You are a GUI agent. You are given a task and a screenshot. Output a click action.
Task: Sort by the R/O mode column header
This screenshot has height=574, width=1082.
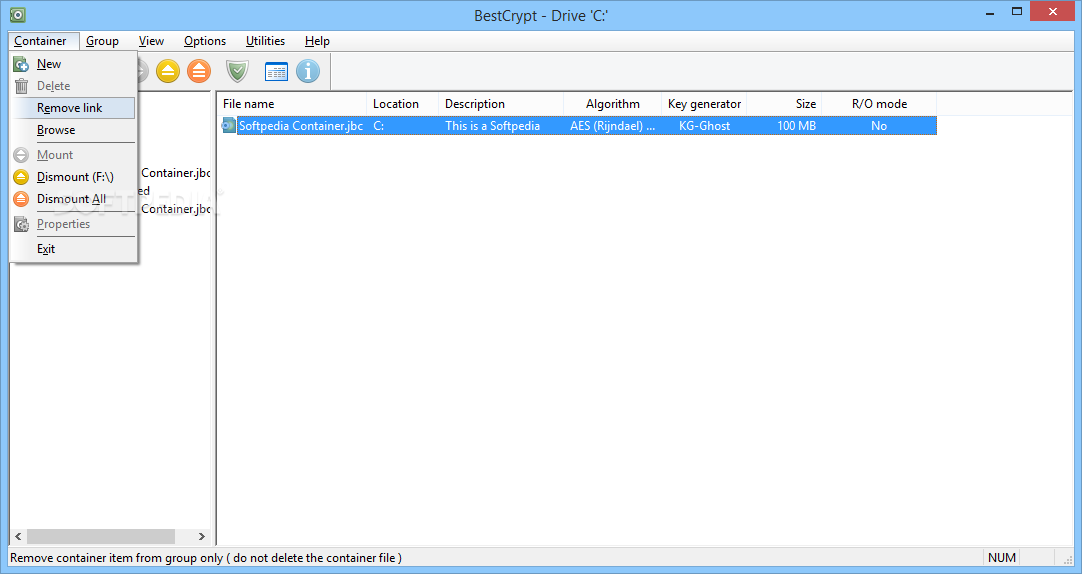[879, 104]
